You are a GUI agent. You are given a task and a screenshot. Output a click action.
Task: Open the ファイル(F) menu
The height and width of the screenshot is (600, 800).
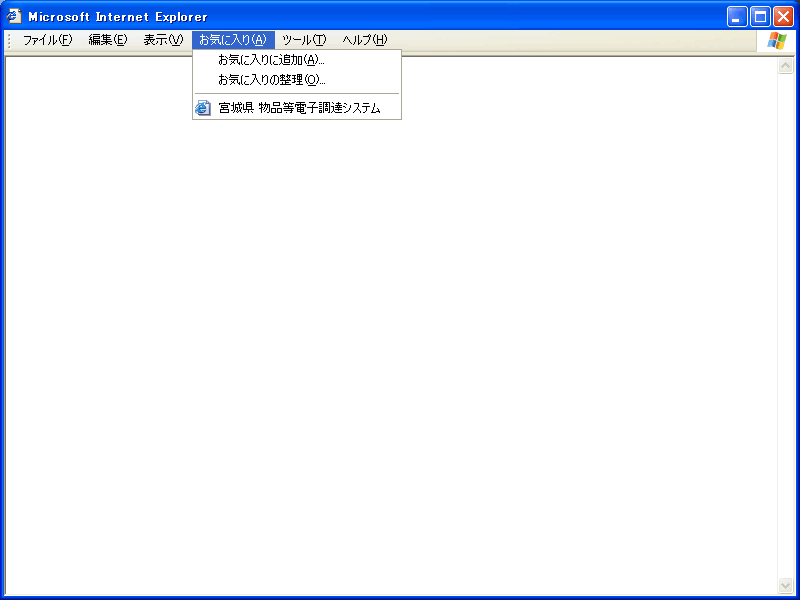click(47, 40)
